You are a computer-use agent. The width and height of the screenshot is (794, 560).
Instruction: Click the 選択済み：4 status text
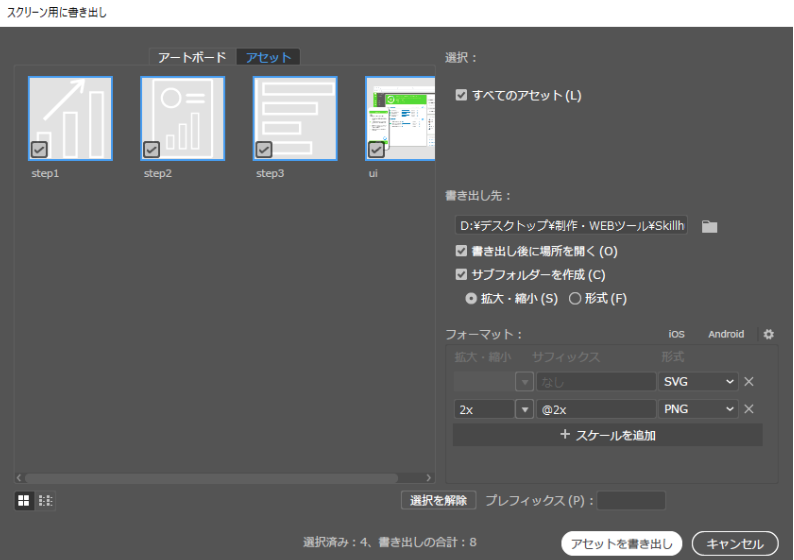point(336,542)
